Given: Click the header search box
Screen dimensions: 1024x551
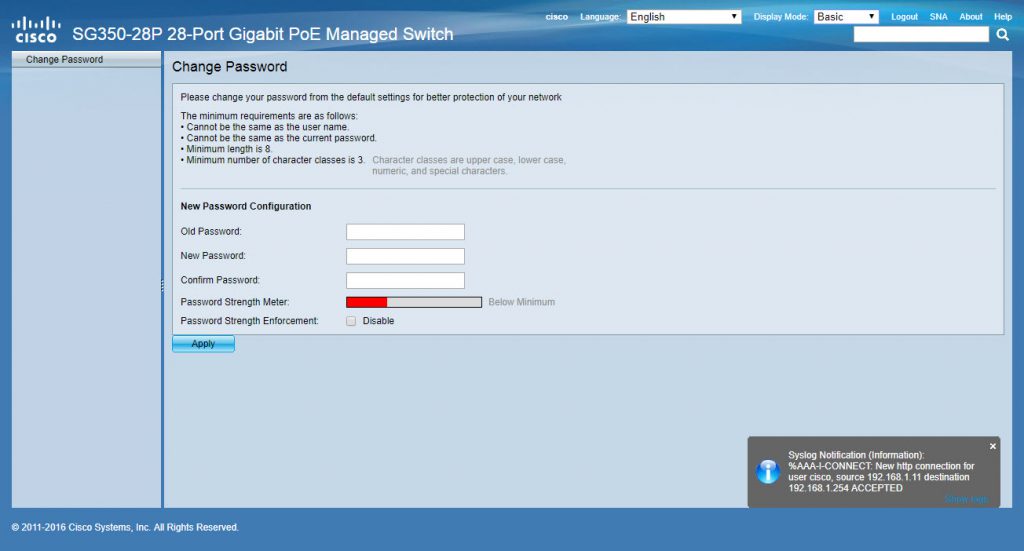Looking at the screenshot, I should tap(921, 35).
